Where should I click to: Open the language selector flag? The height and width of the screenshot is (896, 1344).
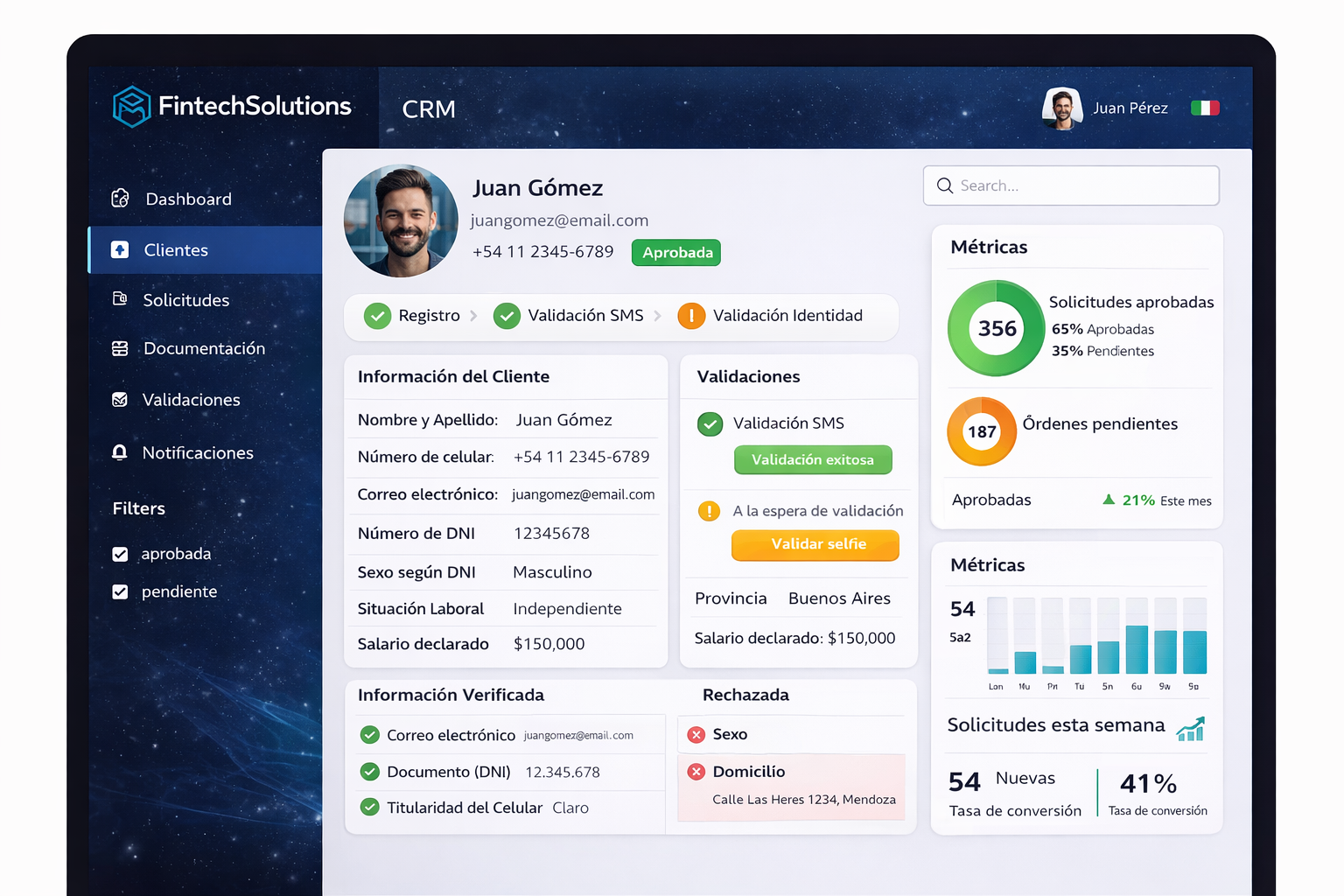click(1205, 107)
